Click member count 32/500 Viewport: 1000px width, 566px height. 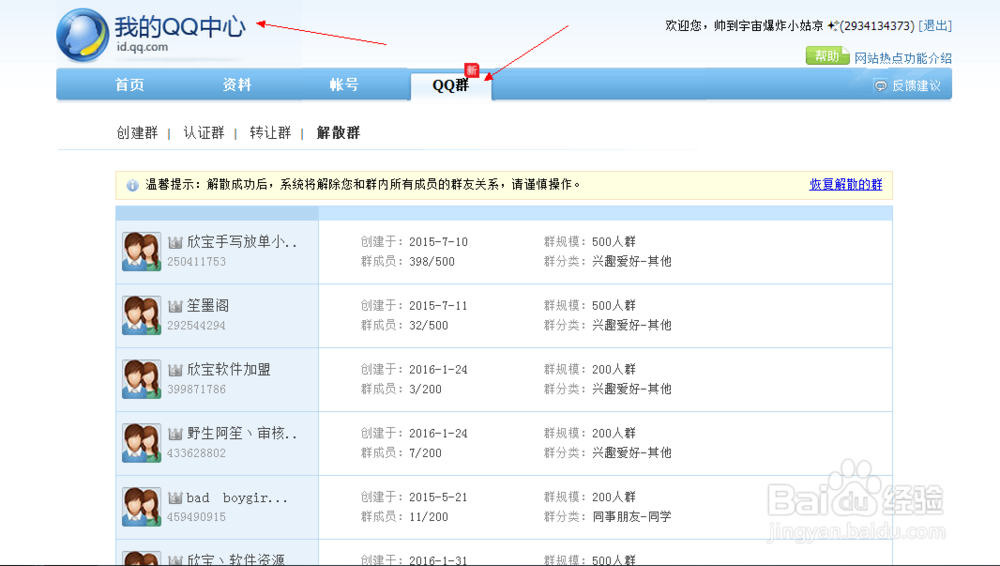tap(429, 325)
